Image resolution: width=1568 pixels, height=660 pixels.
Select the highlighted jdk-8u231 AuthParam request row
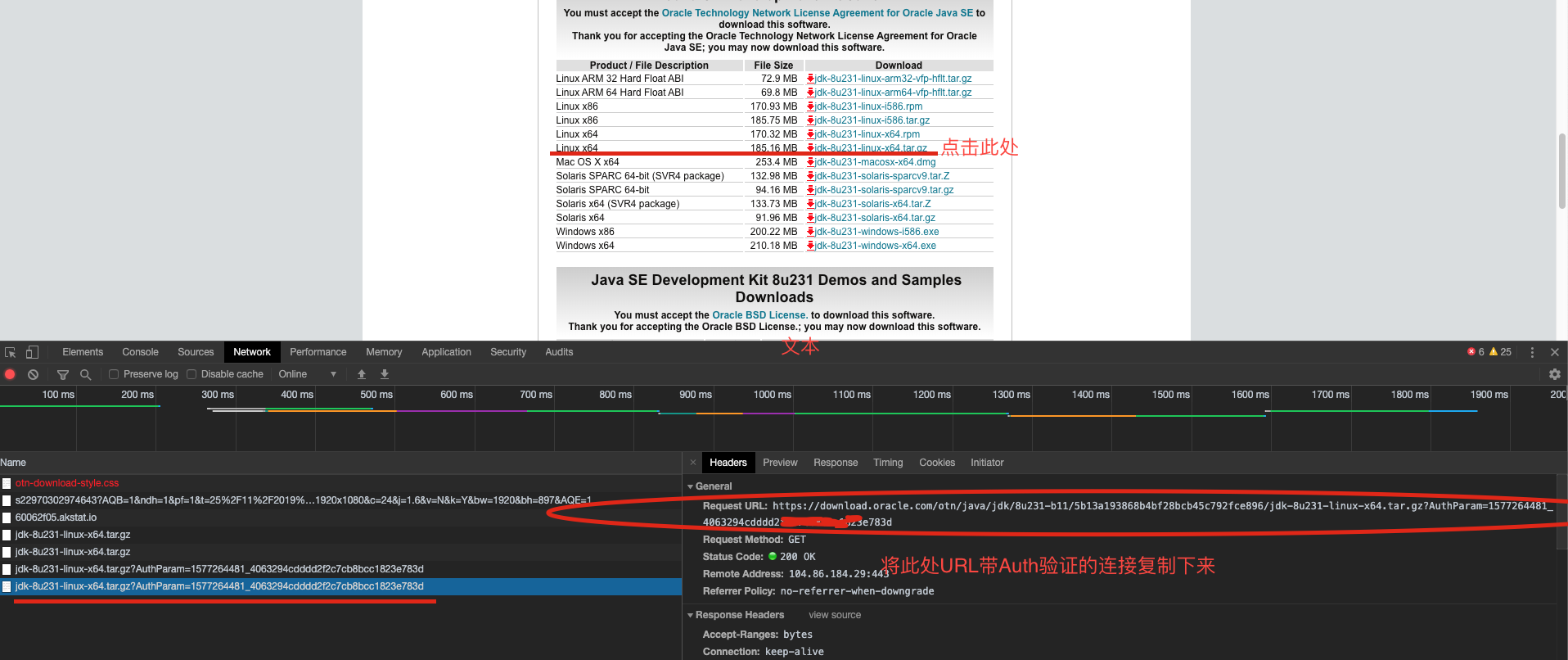click(340, 586)
